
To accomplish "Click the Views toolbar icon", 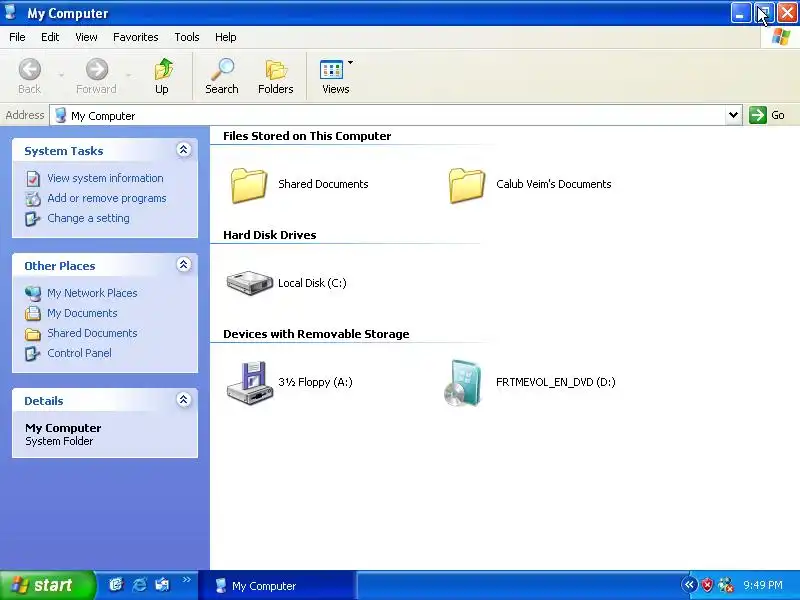I will [332, 70].
